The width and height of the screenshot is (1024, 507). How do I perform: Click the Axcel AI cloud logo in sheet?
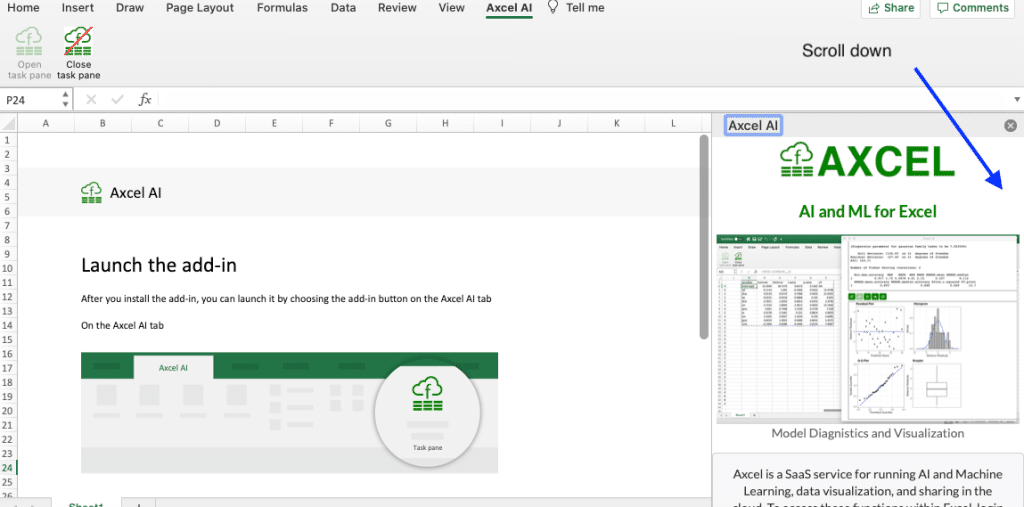tap(91, 192)
